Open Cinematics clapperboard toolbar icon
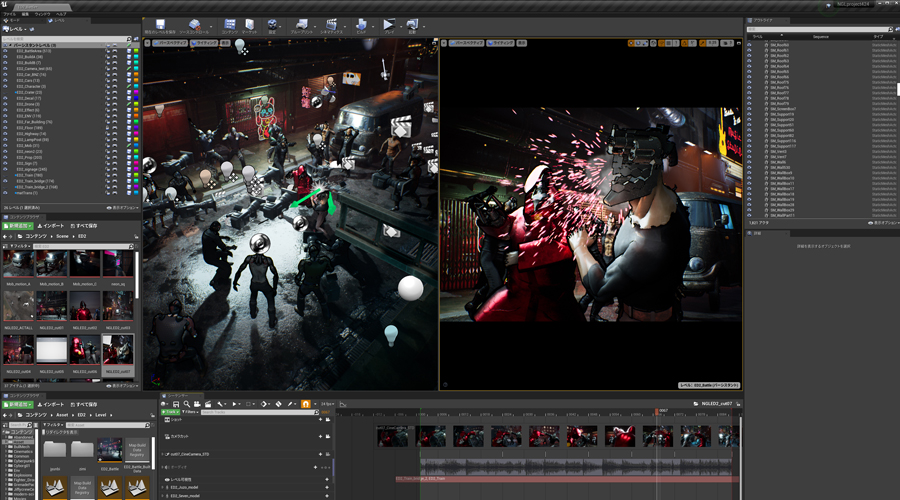 click(331, 24)
